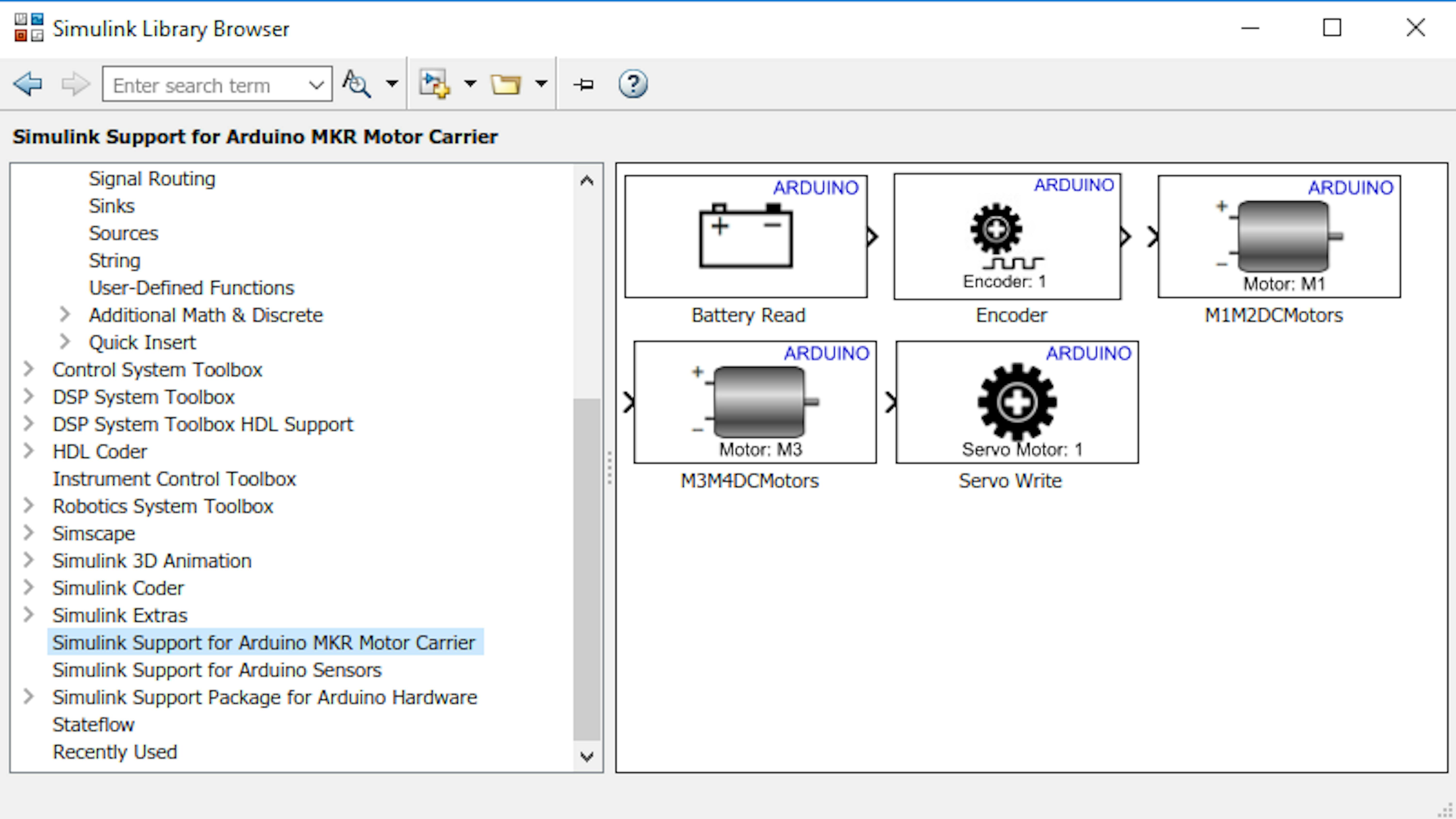Image resolution: width=1456 pixels, height=819 pixels.
Task: Select String library
Action: click(x=115, y=261)
